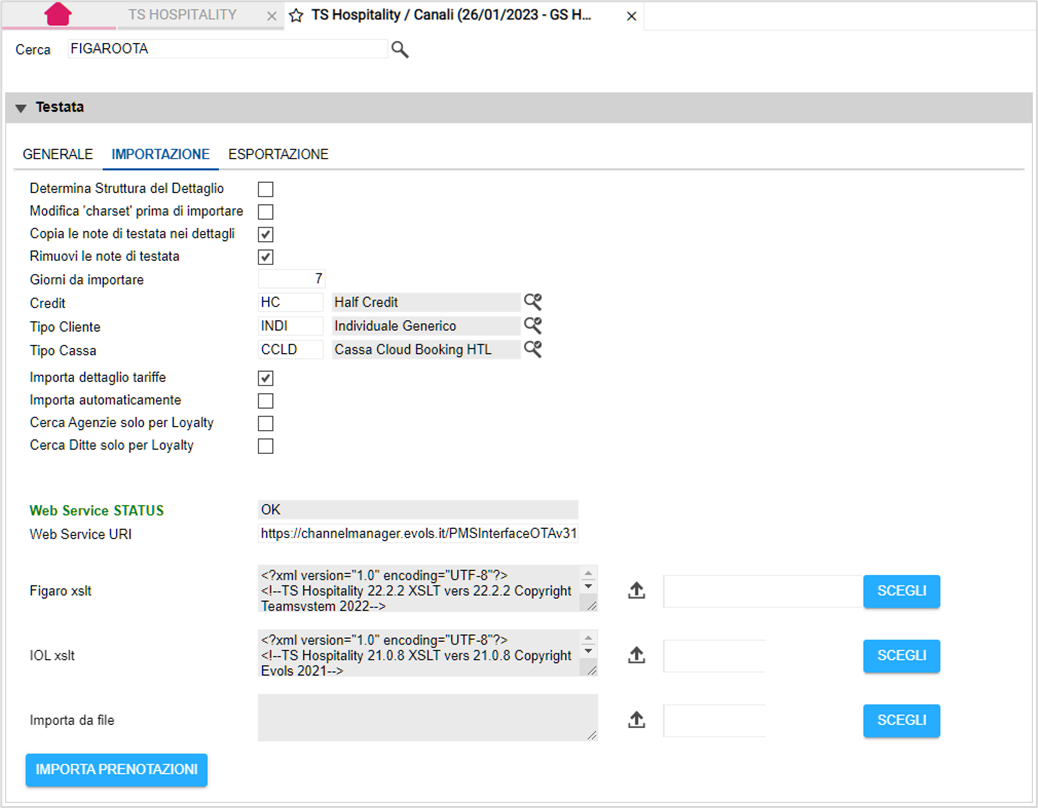Click the Cassa Cloud Booking HTL description
1038x808 pixels.
coord(426,349)
